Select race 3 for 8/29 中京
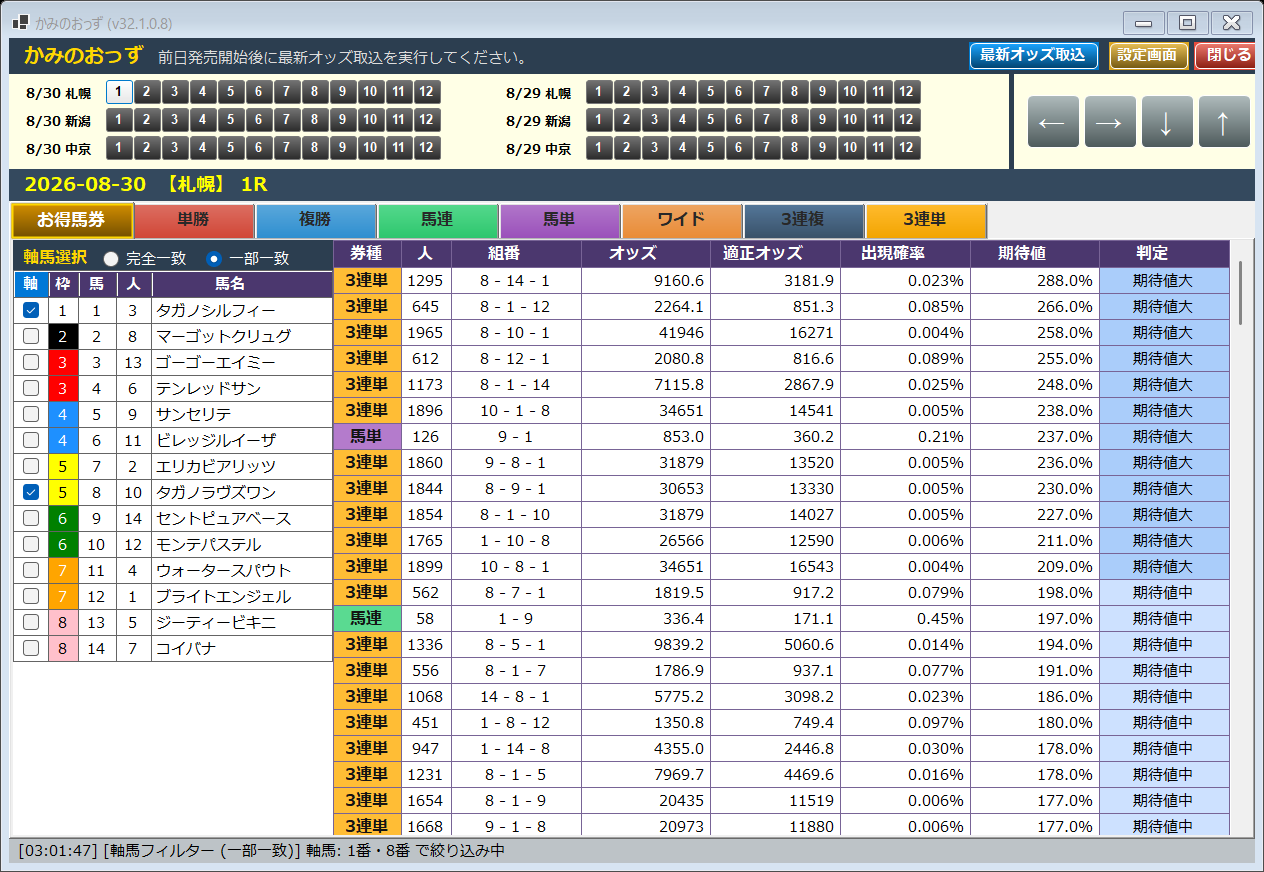1264x872 pixels. (654, 149)
